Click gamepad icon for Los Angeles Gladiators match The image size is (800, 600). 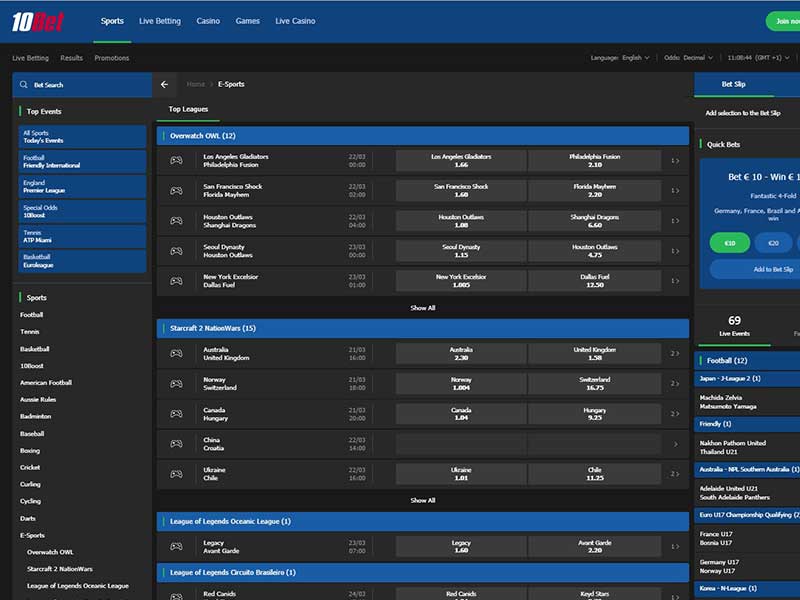point(176,160)
